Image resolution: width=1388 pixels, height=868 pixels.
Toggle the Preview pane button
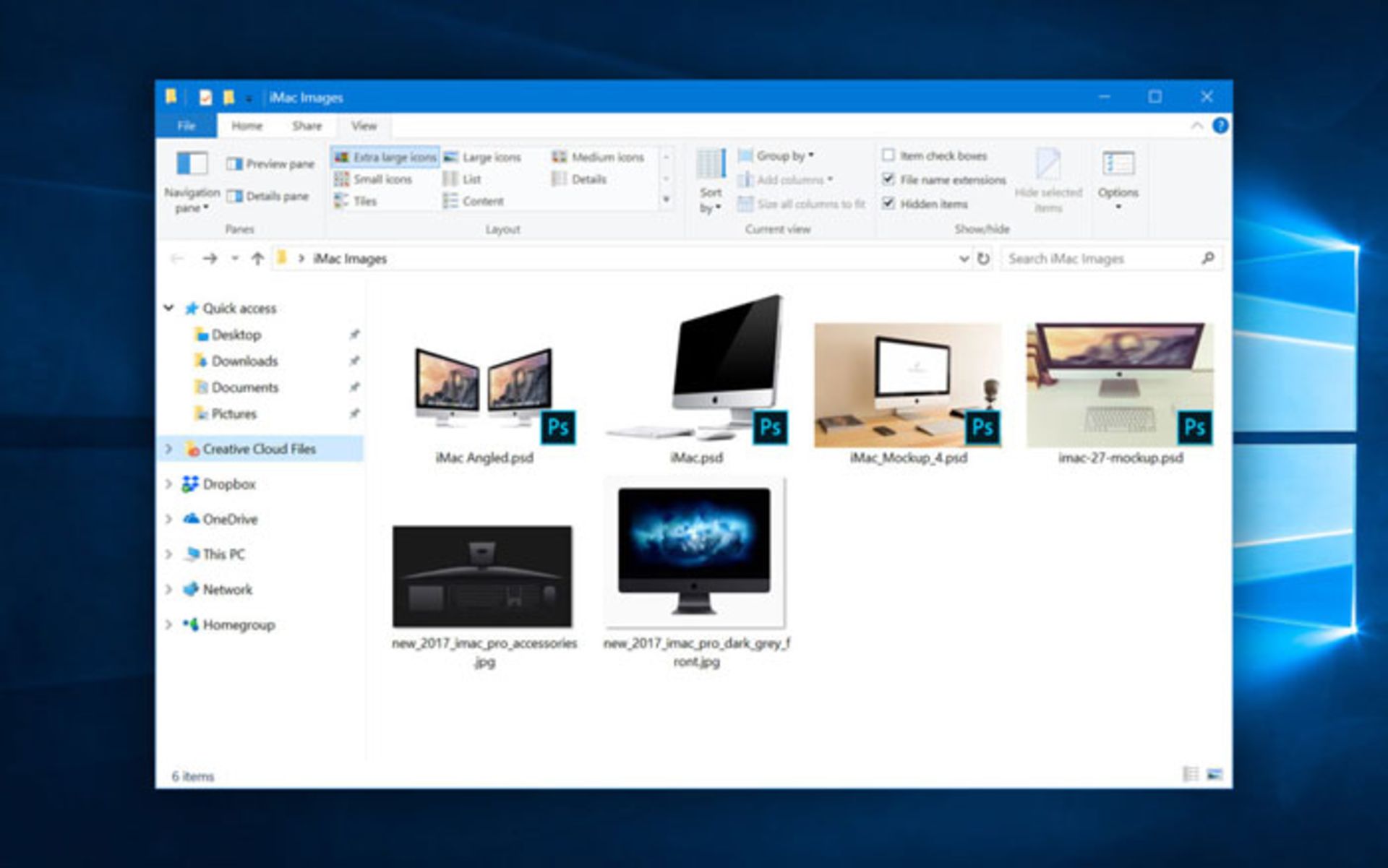[x=270, y=164]
